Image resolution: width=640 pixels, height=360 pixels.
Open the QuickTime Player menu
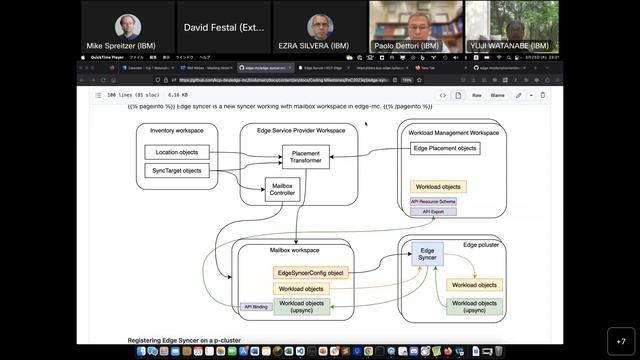coord(107,58)
